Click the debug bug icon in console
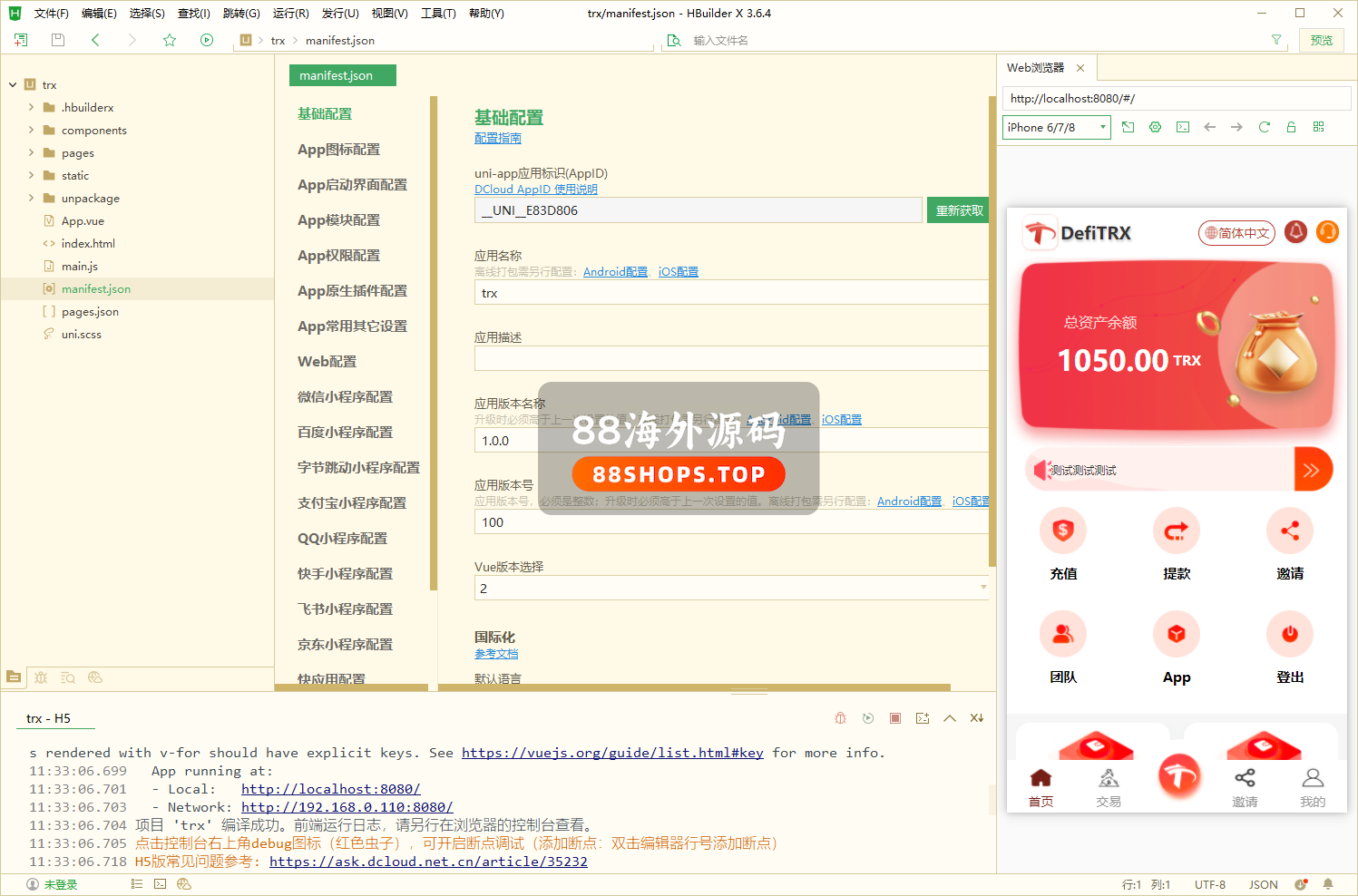Screen dimensions: 1358x896 [840, 718]
